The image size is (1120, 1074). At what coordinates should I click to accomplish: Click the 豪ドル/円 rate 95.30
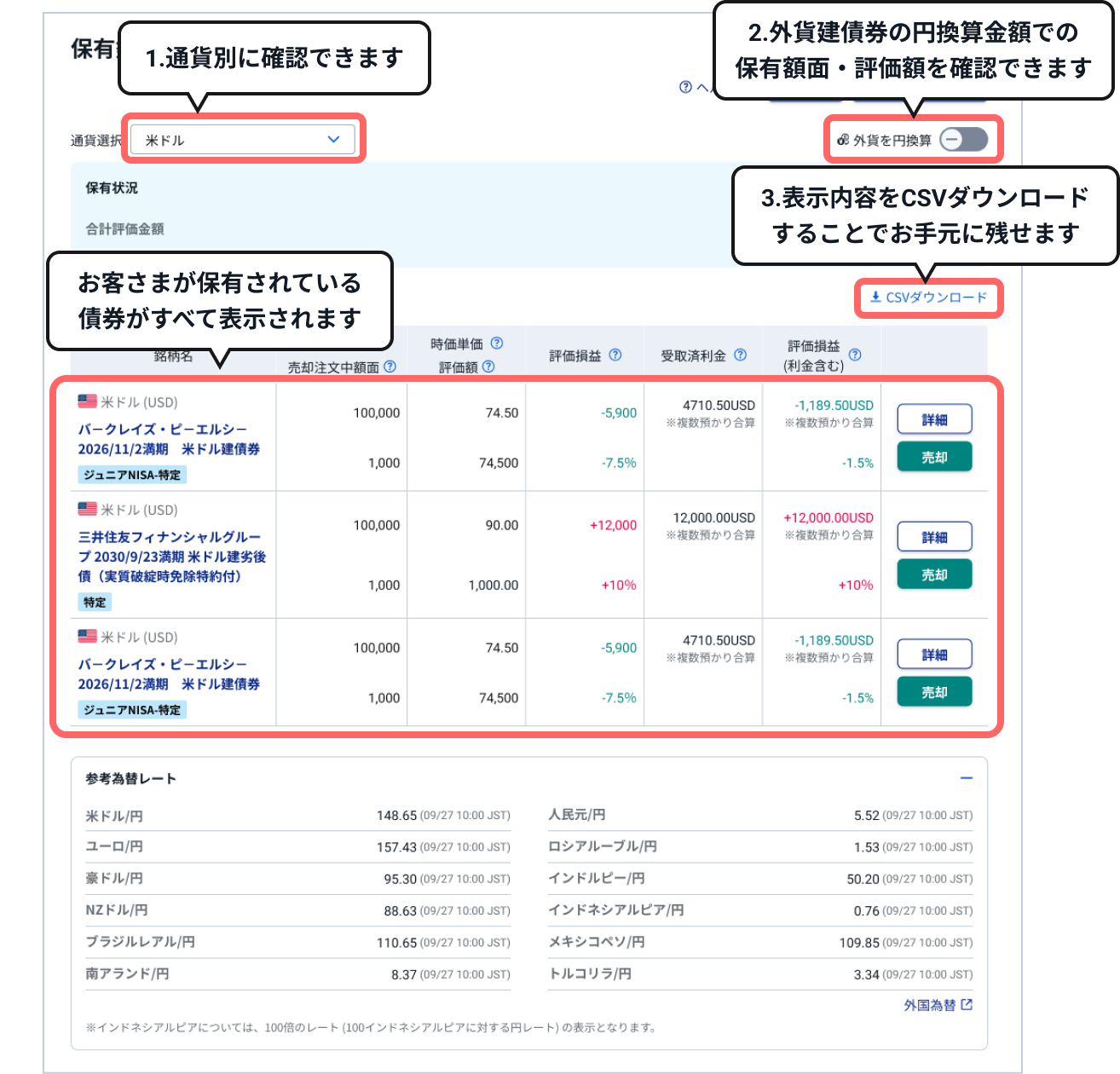(x=400, y=879)
